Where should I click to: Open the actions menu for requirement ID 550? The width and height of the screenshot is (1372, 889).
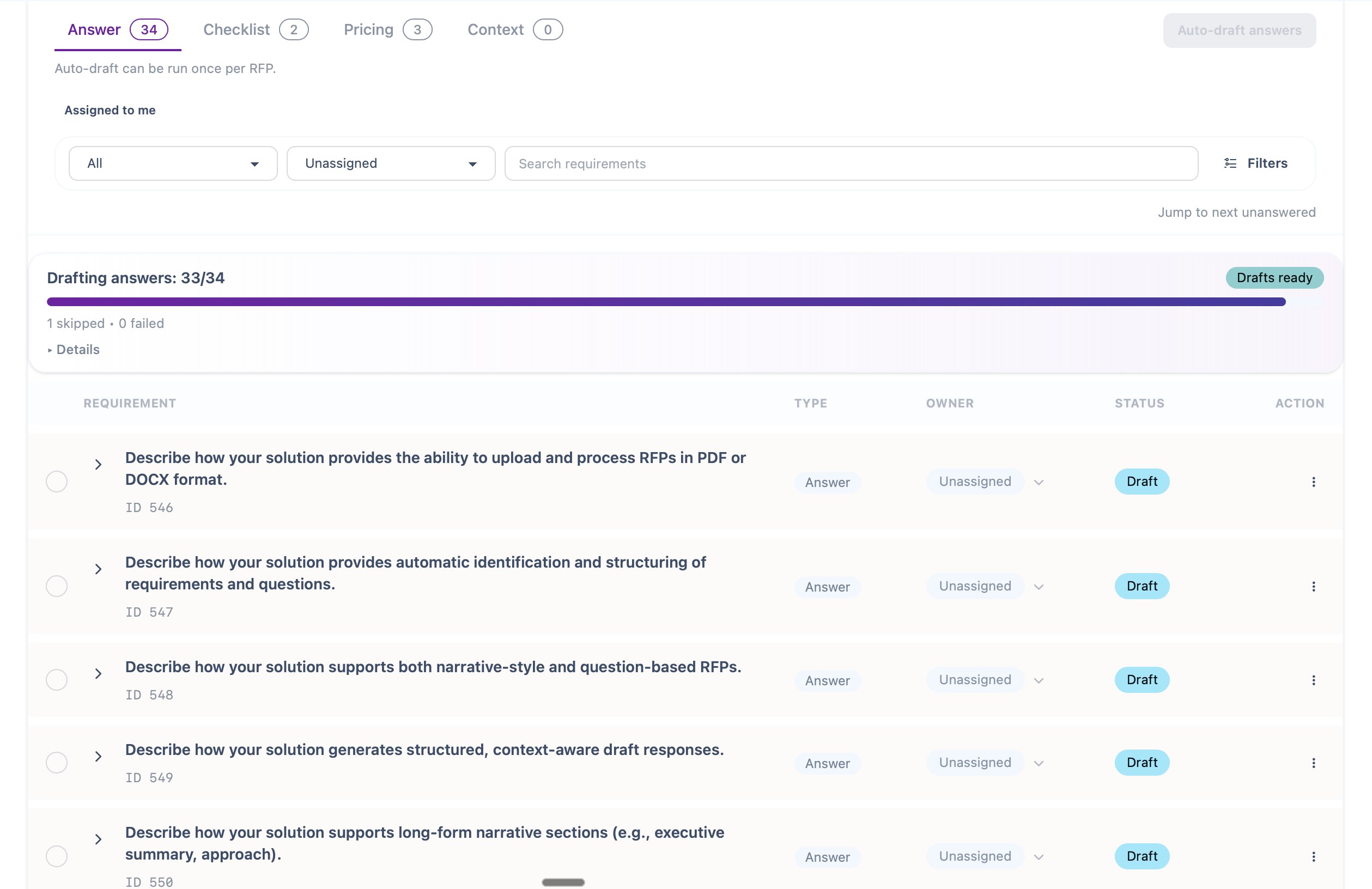point(1314,856)
